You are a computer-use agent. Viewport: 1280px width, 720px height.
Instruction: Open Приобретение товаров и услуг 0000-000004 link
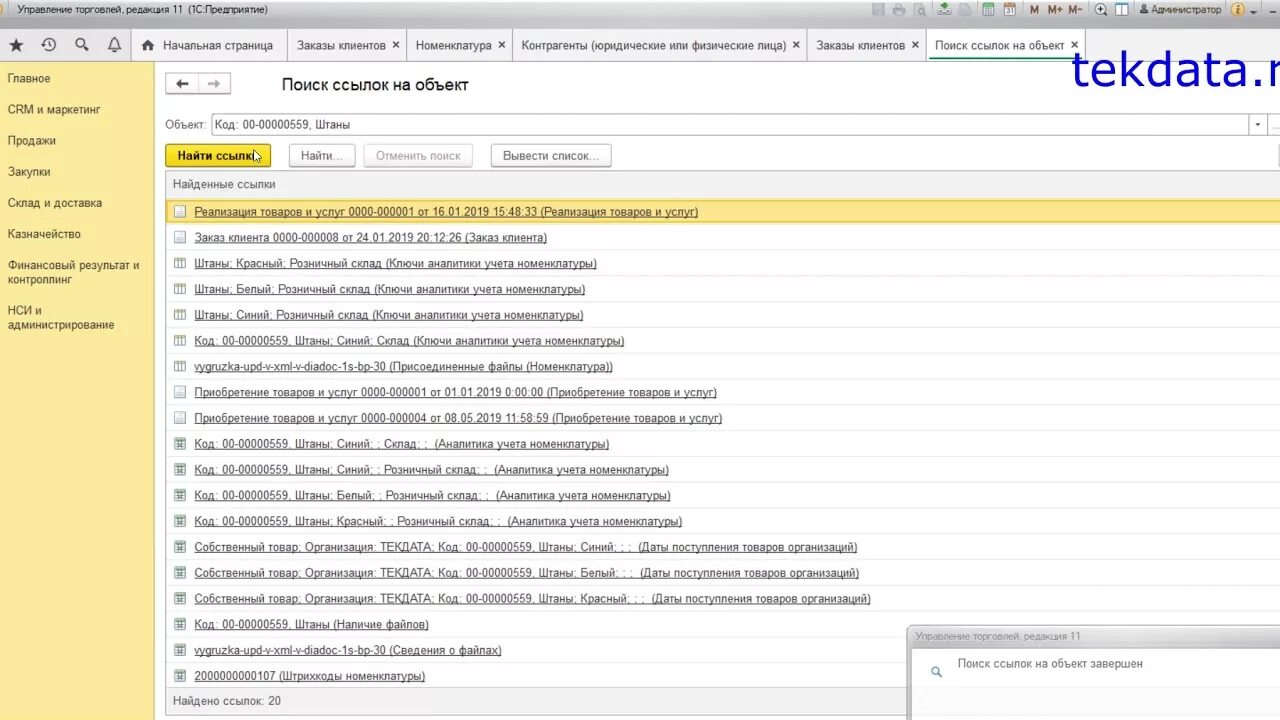tap(458, 418)
